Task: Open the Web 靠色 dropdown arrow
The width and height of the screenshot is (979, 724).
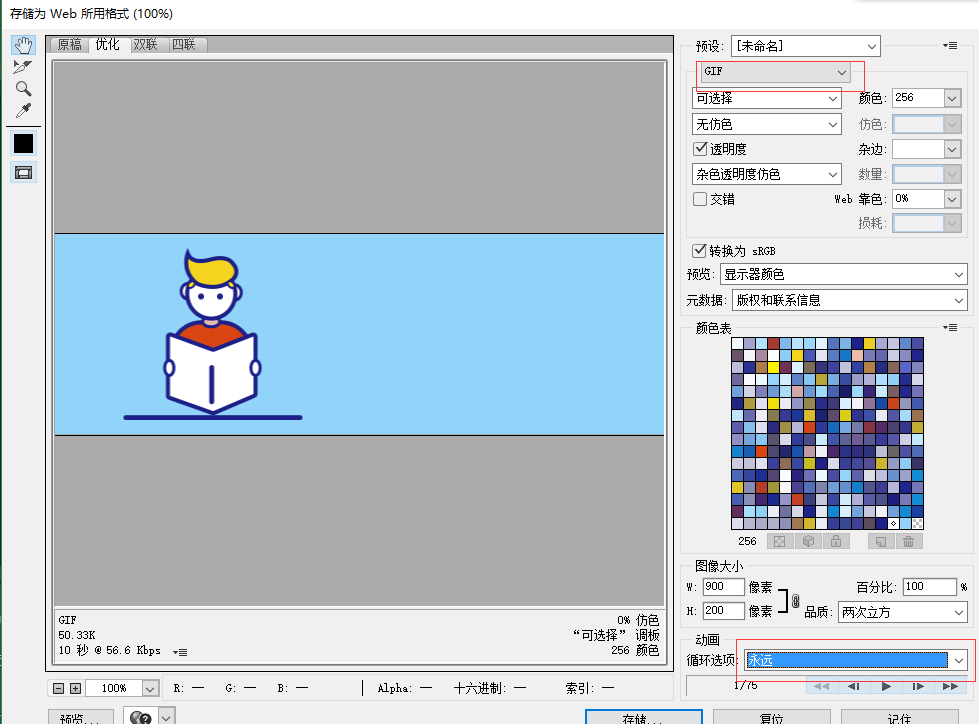Action: tap(952, 199)
